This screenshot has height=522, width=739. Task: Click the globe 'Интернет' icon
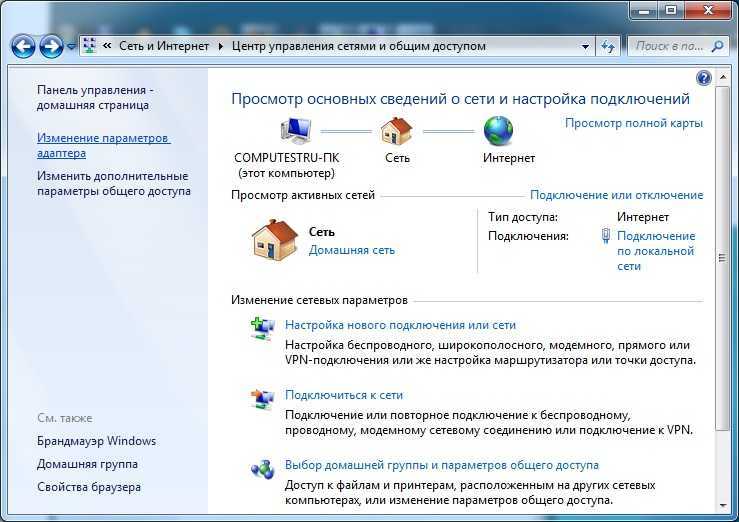click(x=498, y=130)
